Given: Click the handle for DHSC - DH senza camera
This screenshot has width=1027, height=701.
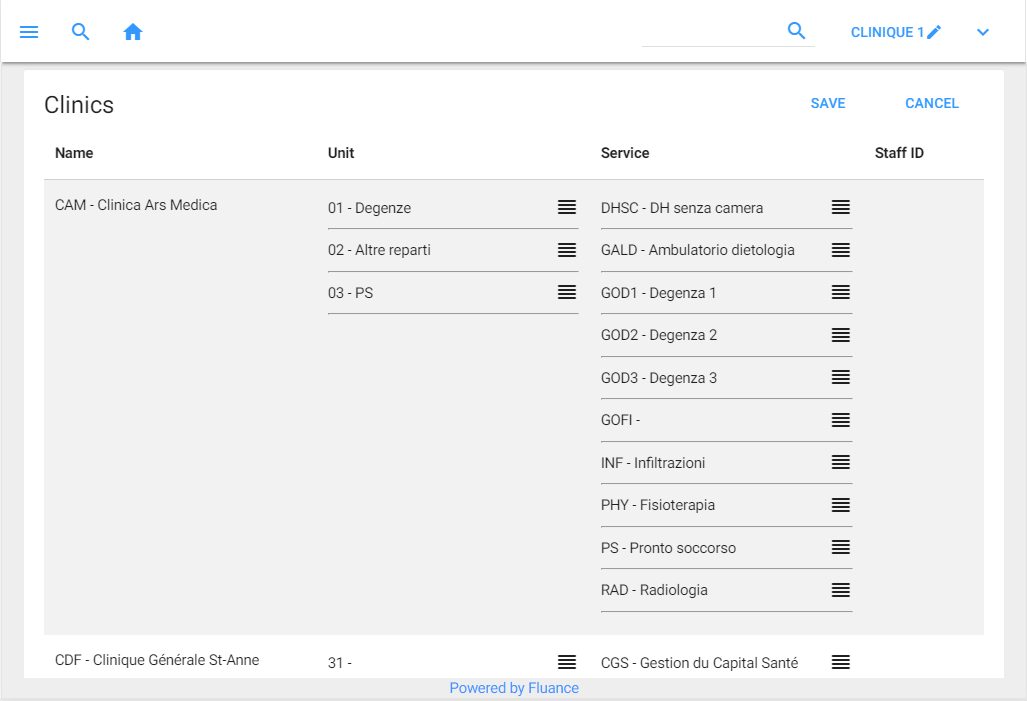Looking at the screenshot, I should [841, 207].
